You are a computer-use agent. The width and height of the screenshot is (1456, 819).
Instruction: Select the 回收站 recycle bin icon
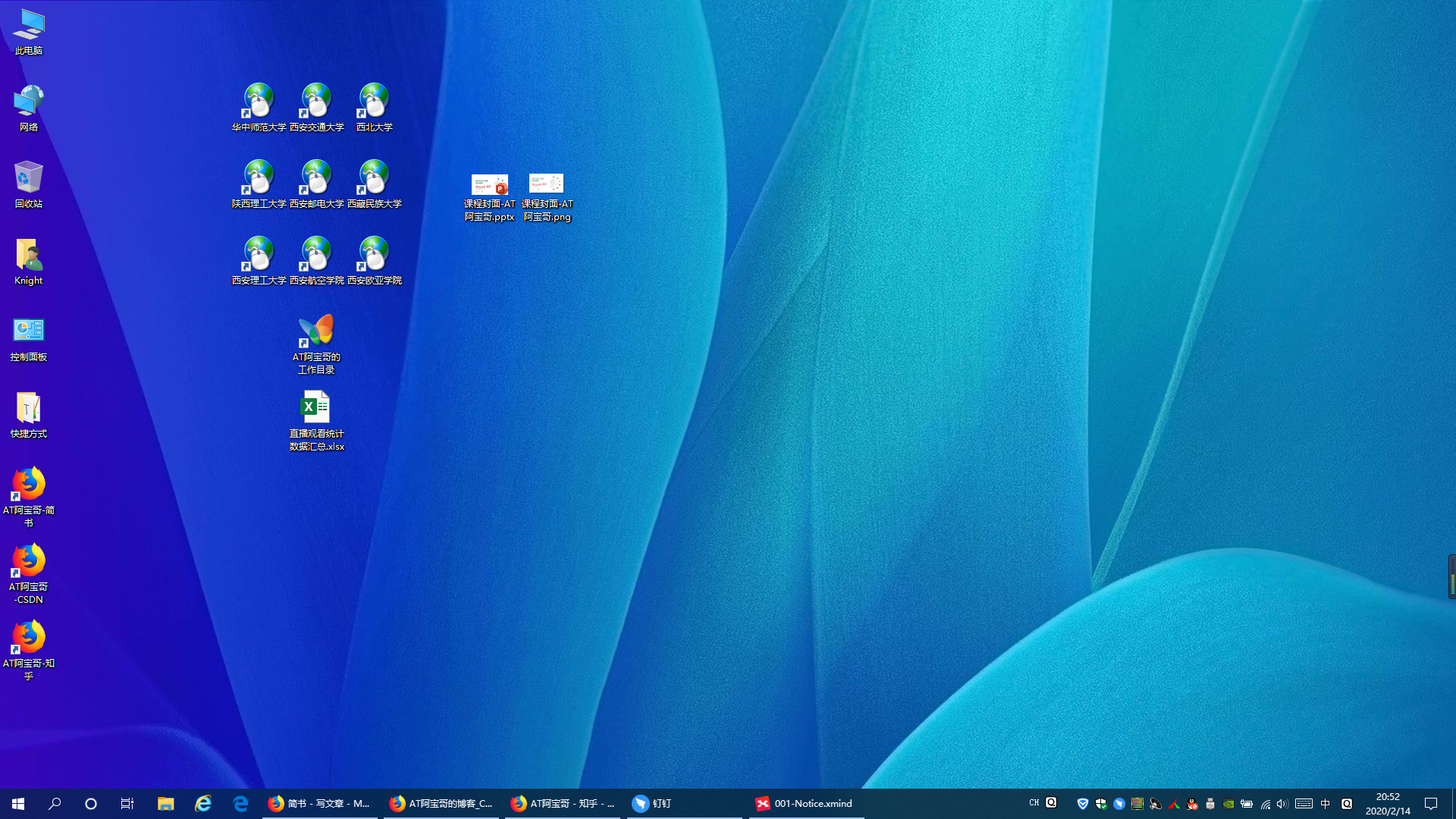click(28, 184)
